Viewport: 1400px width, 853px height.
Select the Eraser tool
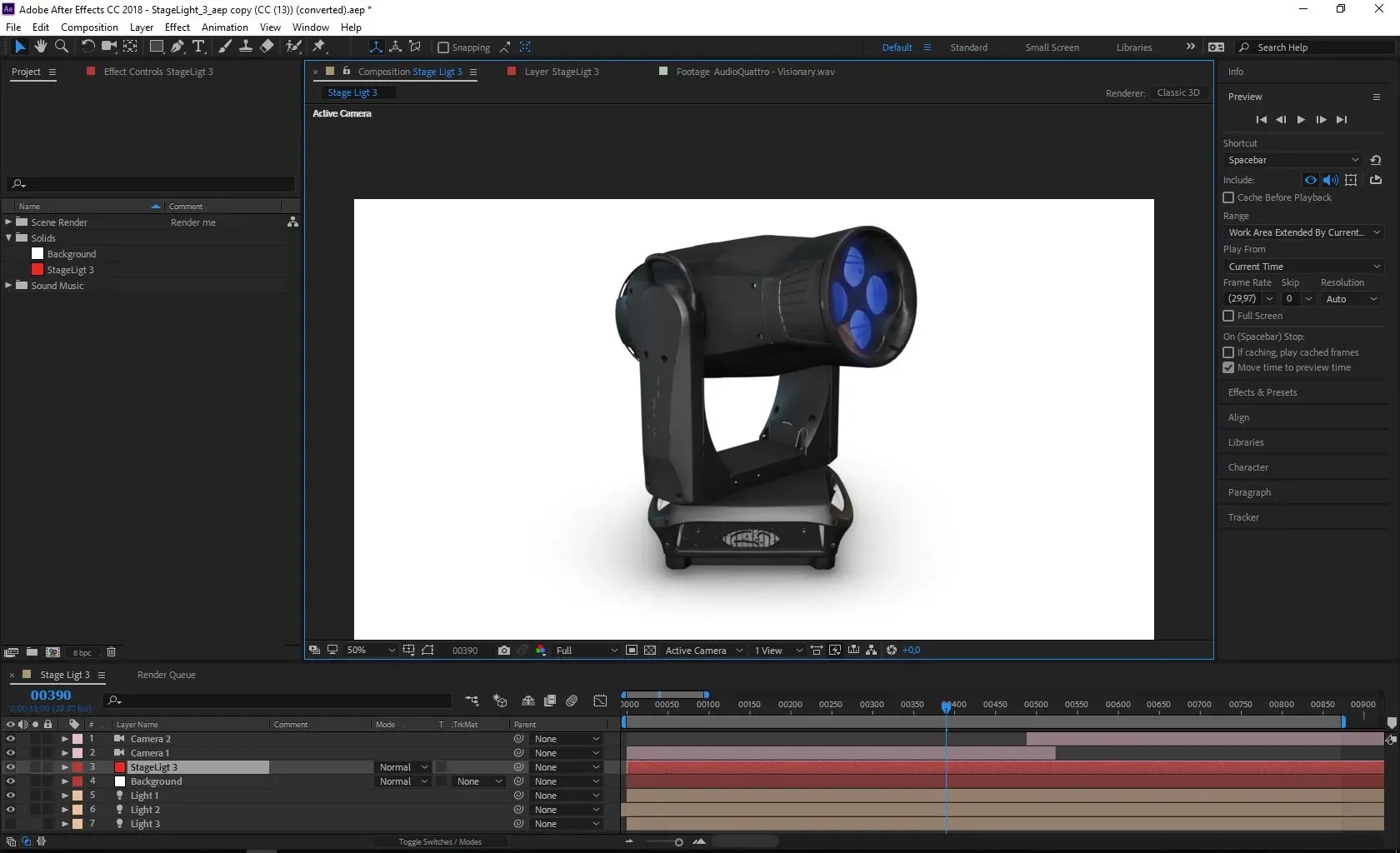[x=267, y=47]
